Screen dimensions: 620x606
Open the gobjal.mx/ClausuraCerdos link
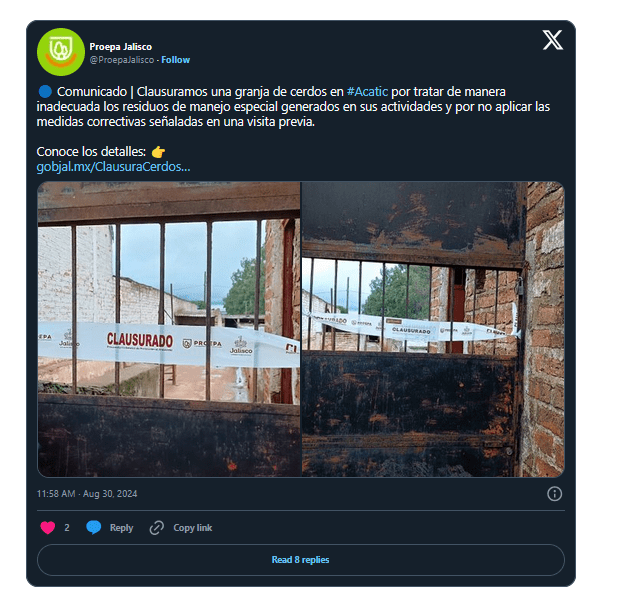[113, 166]
